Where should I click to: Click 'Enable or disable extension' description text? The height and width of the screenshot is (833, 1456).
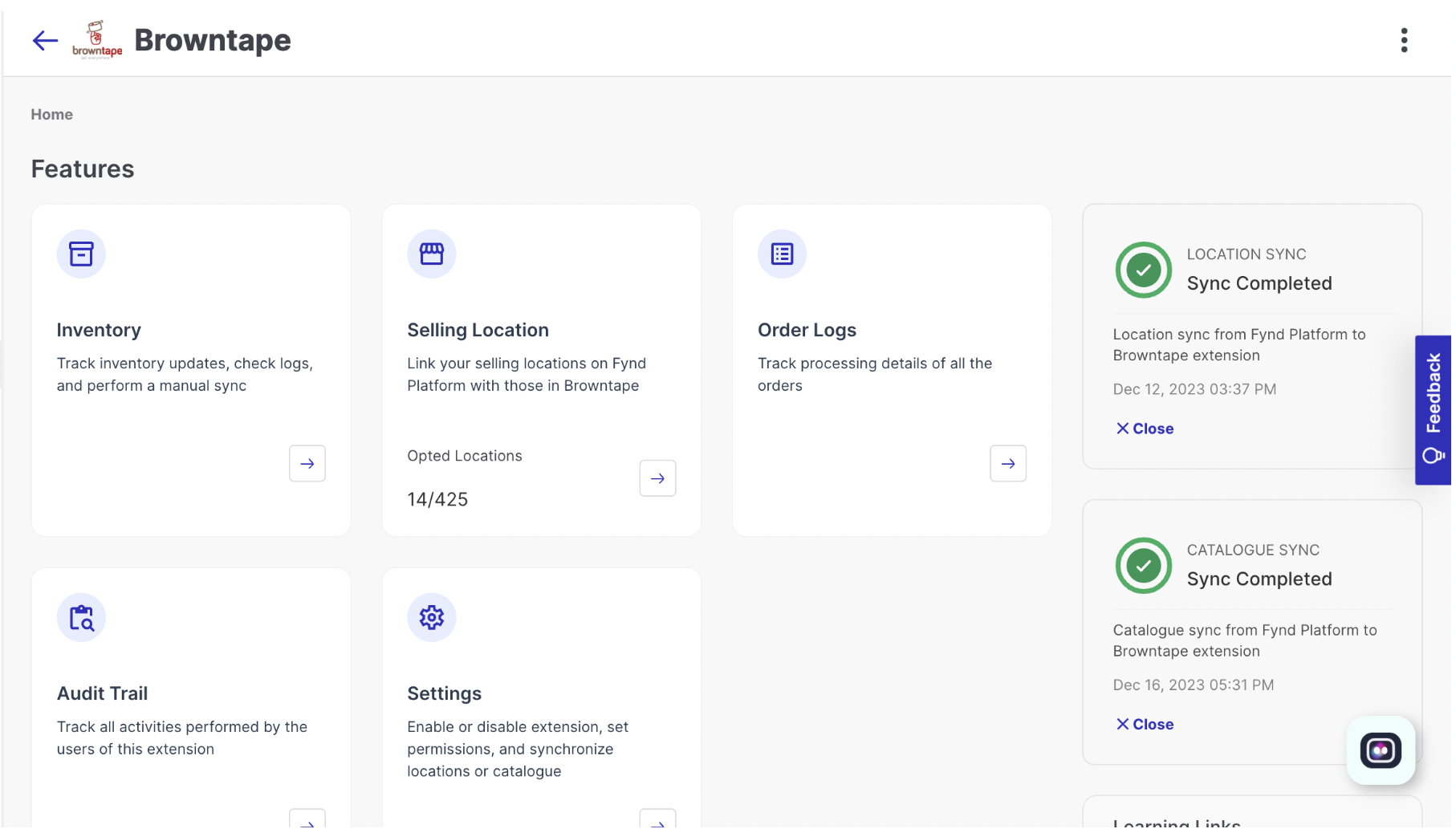(519, 751)
